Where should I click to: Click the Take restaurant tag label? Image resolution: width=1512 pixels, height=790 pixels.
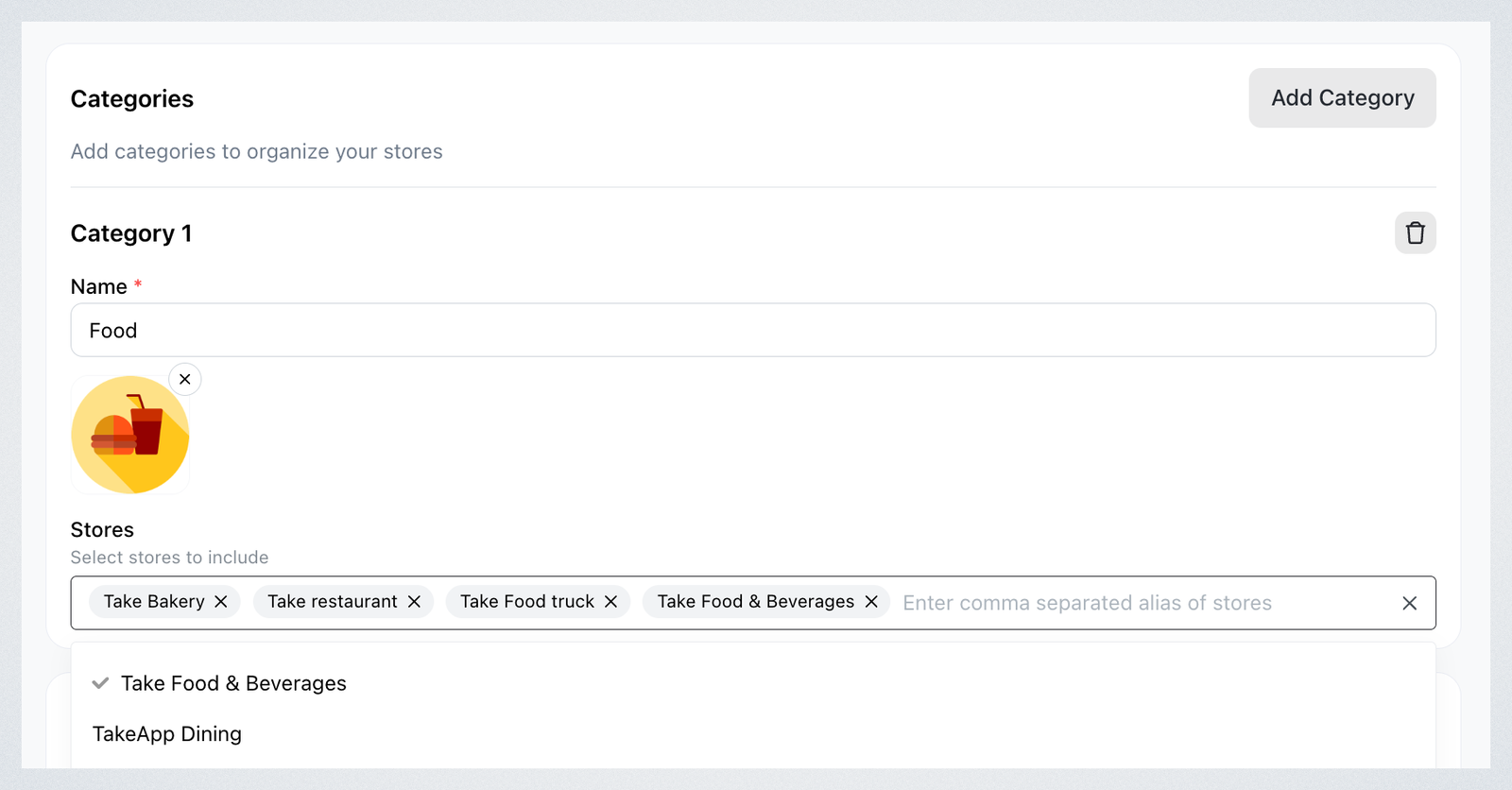(x=333, y=602)
